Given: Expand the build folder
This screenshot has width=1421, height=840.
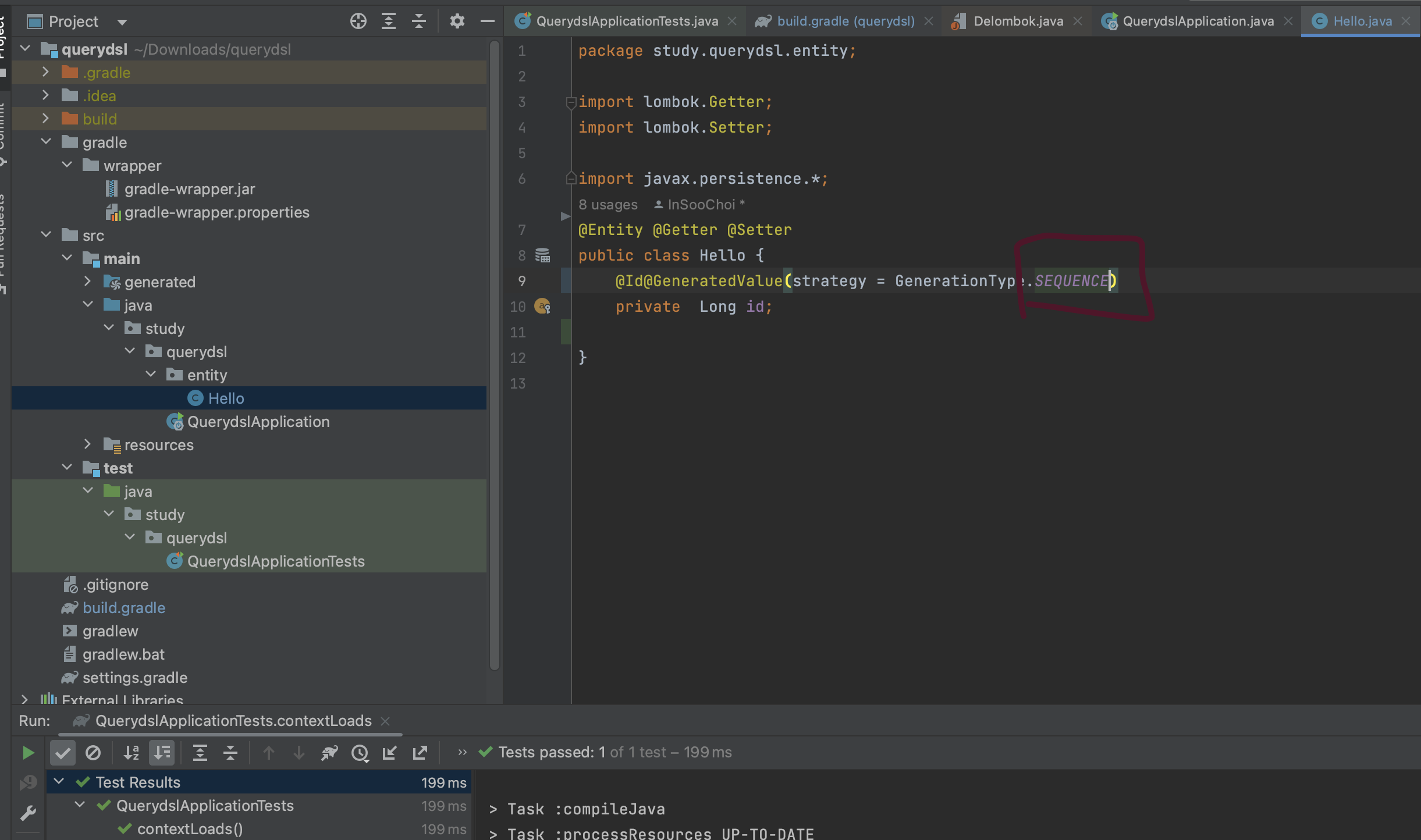Looking at the screenshot, I should tap(45, 118).
